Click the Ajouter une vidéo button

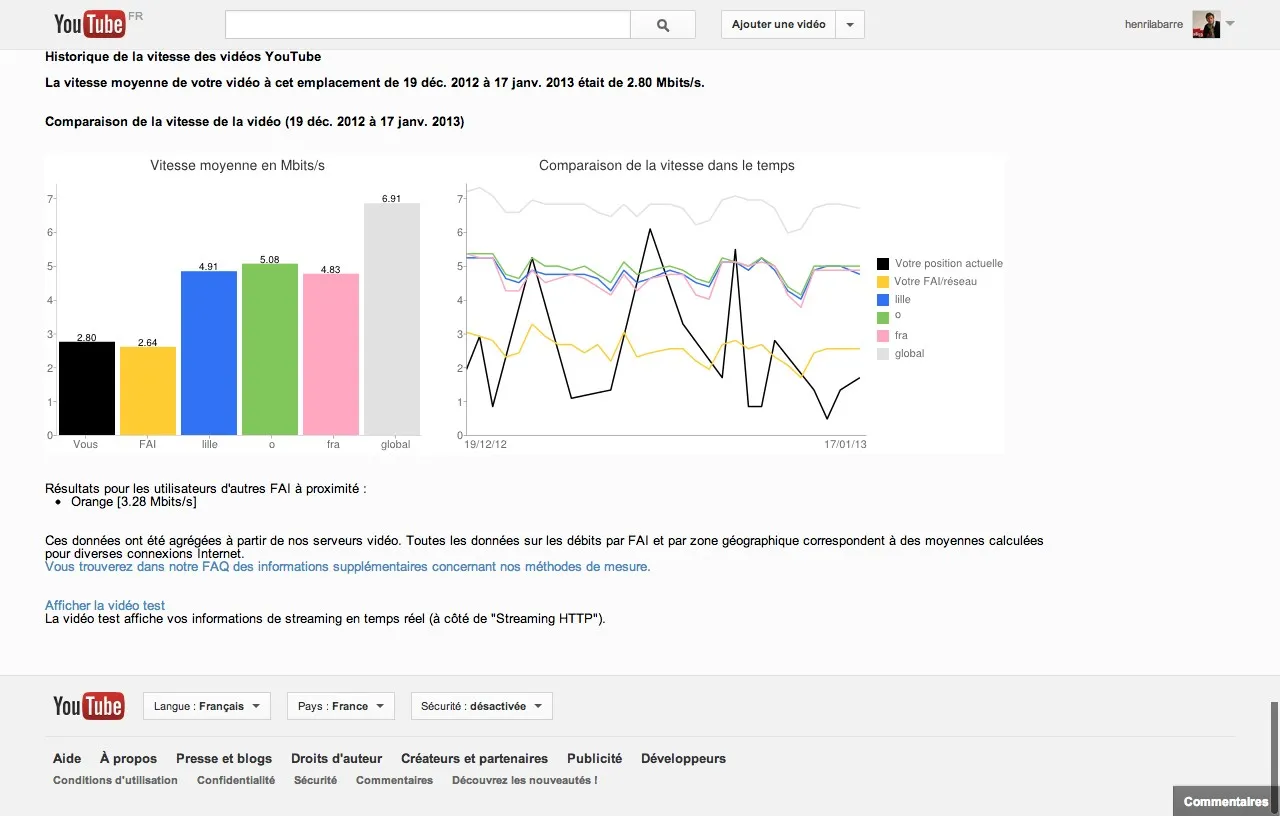(x=778, y=25)
